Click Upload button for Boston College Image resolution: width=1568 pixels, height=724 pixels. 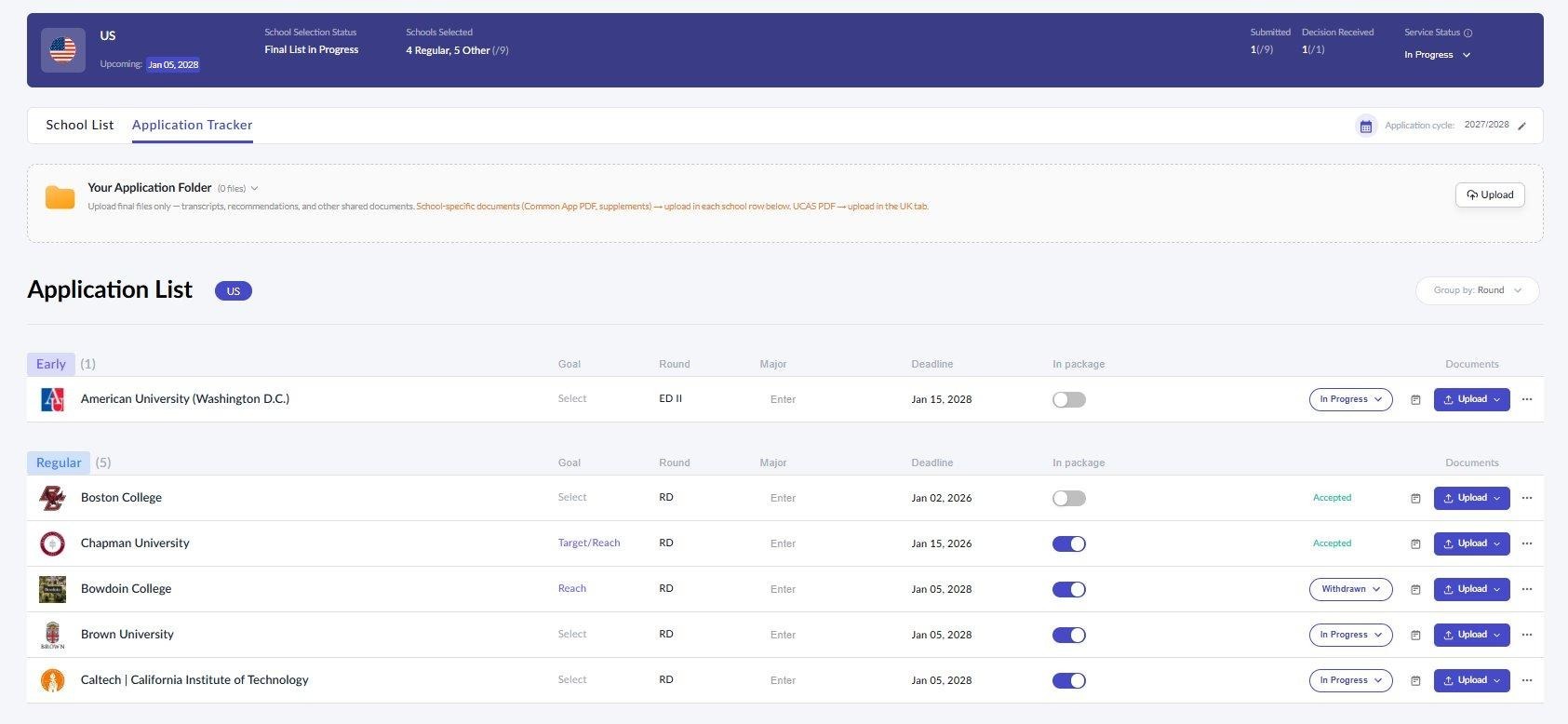[1472, 498]
